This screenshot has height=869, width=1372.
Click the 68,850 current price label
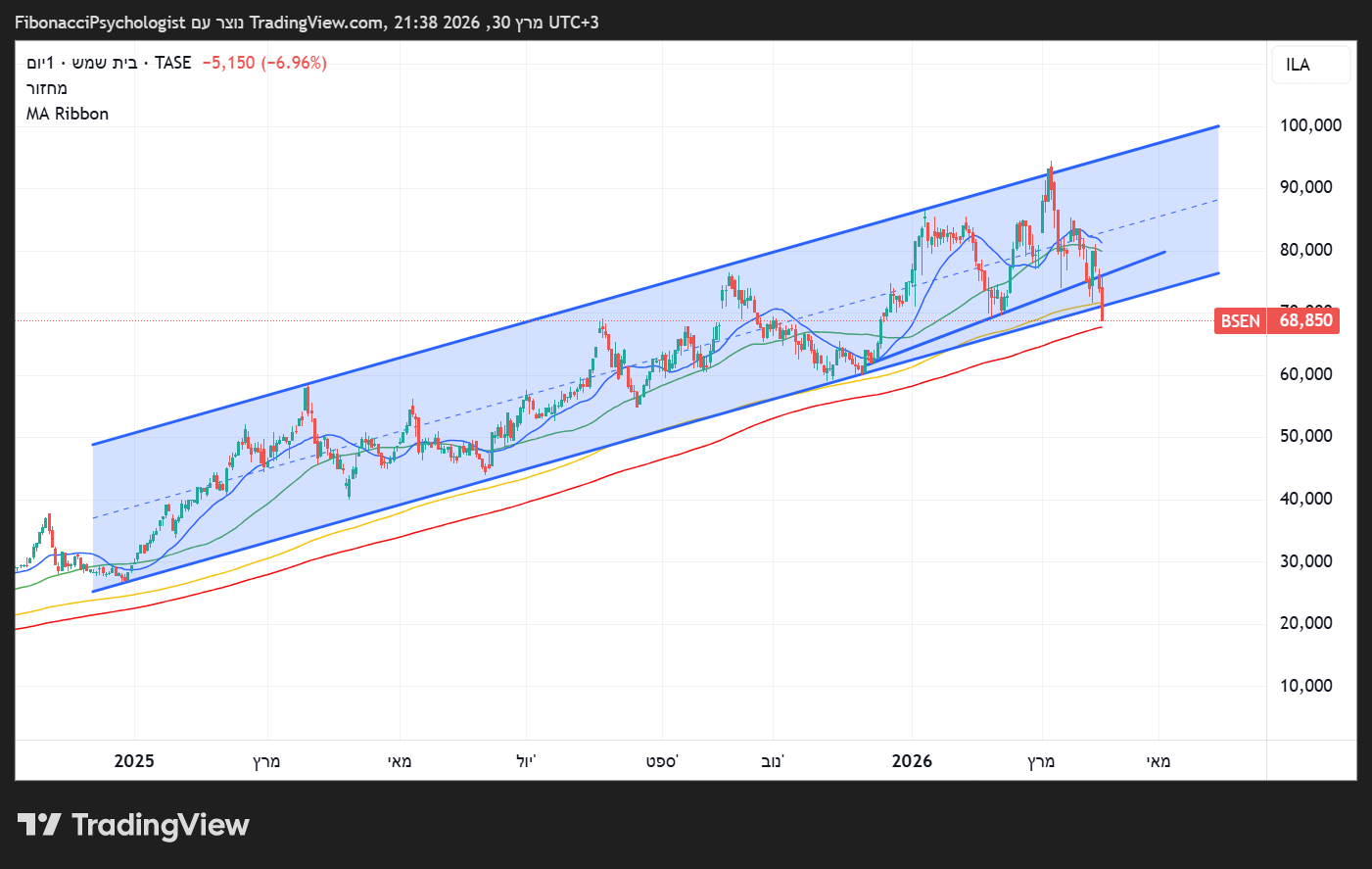(x=1305, y=320)
